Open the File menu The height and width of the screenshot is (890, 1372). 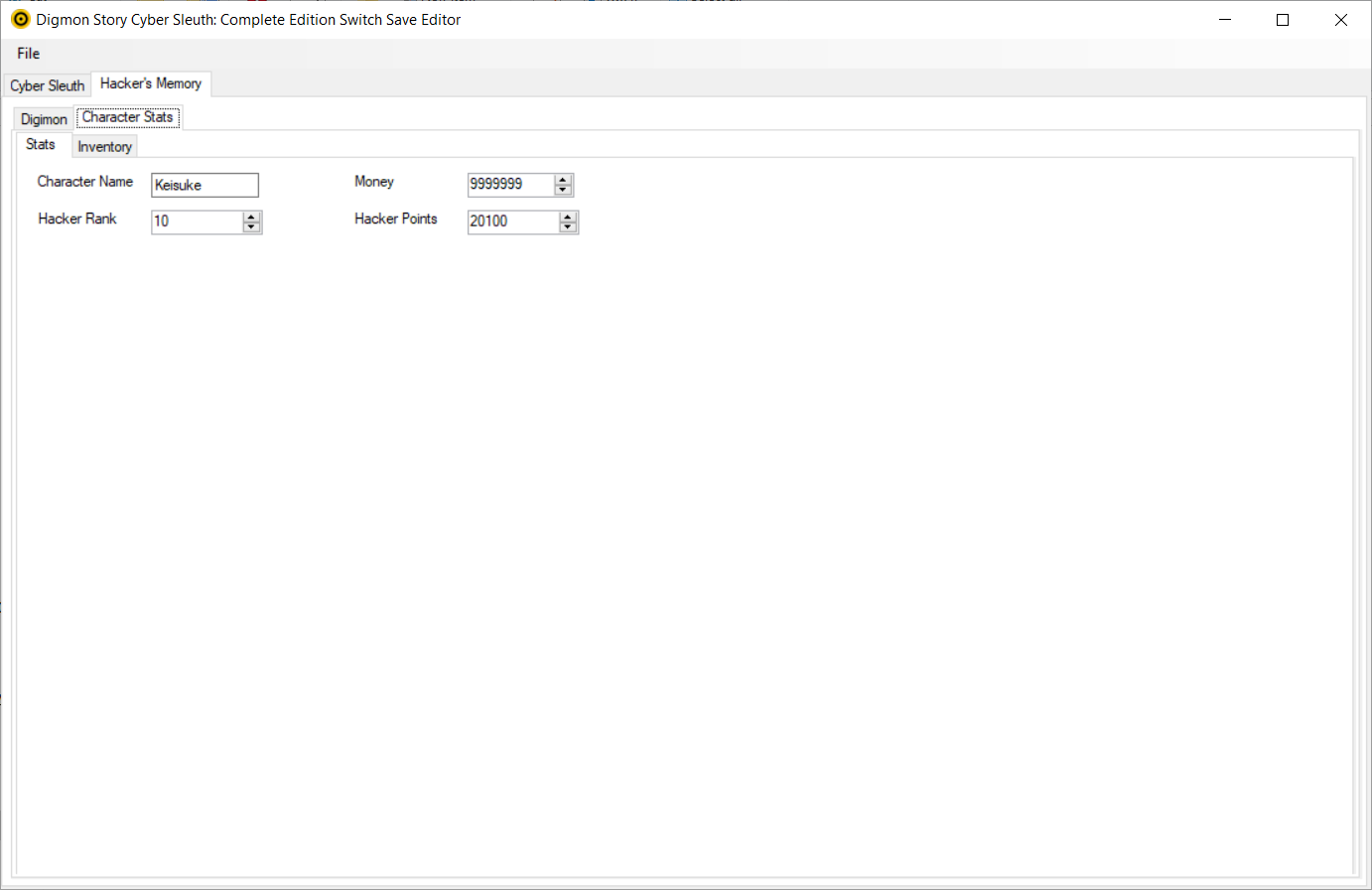tap(29, 54)
